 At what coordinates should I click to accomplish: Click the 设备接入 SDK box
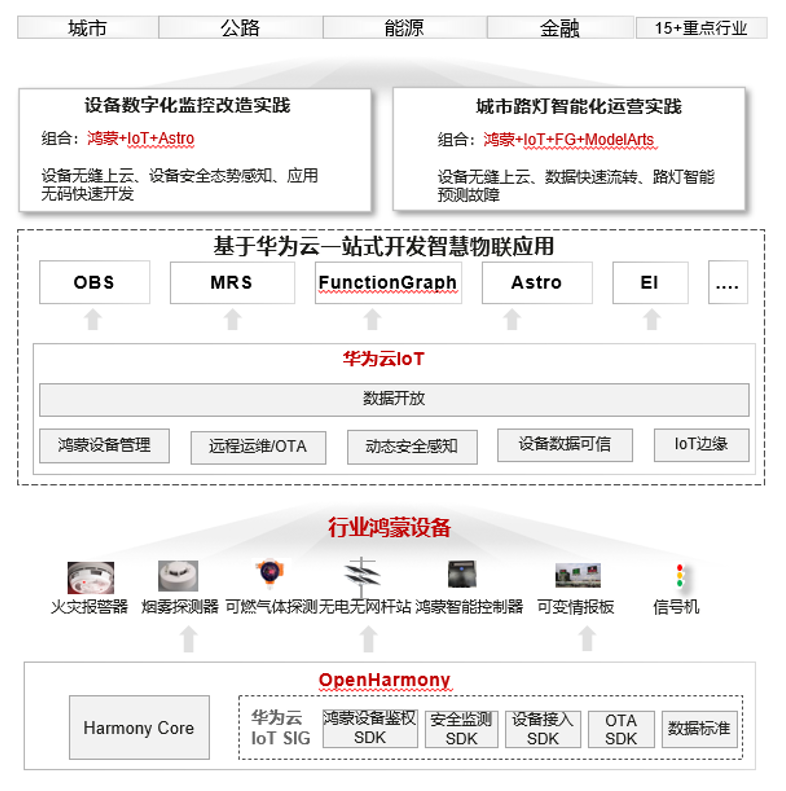pos(543,729)
